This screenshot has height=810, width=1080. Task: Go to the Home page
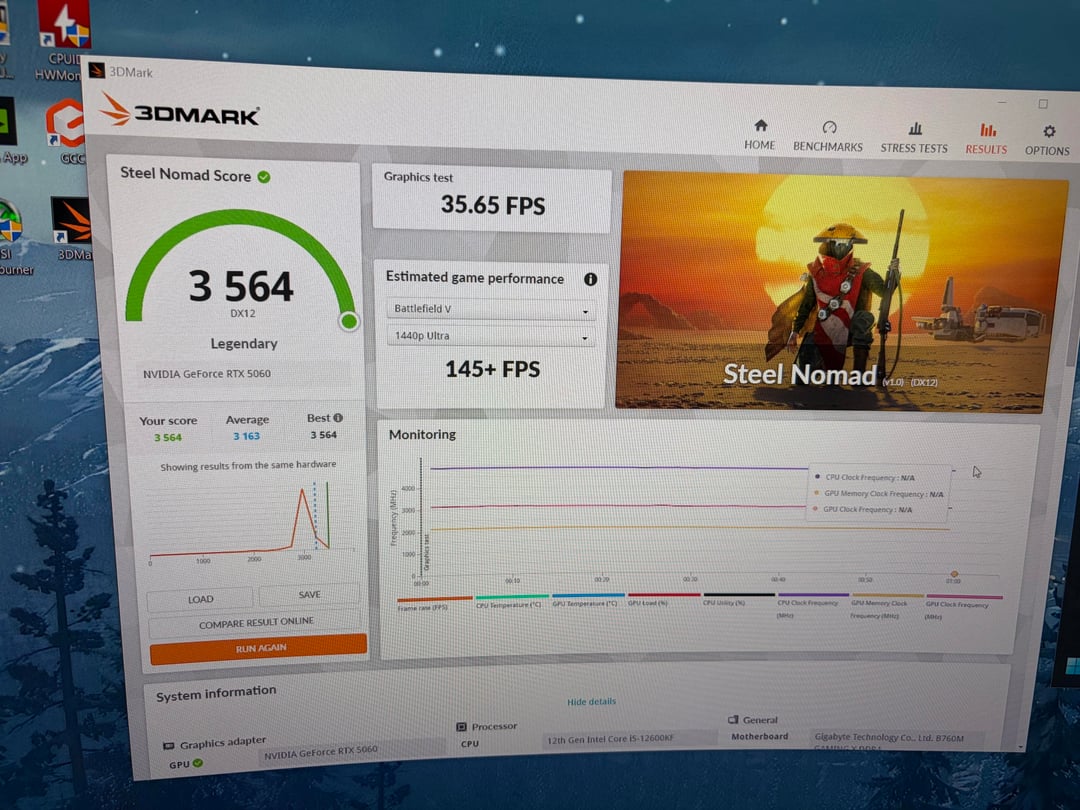point(760,135)
